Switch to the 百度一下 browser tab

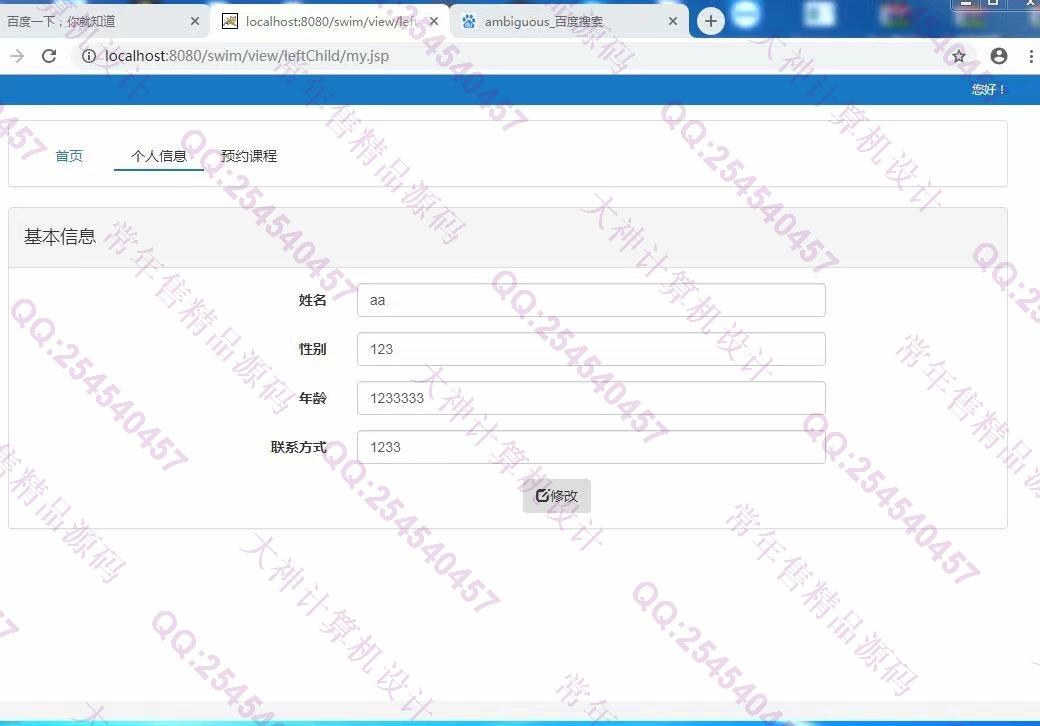pyautogui.click(x=103, y=21)
